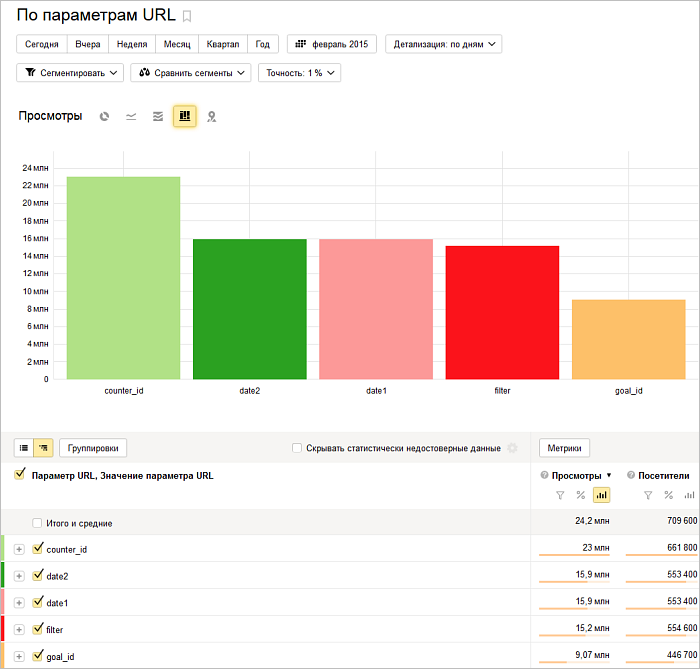Click the red filter bar

point(502,312)
